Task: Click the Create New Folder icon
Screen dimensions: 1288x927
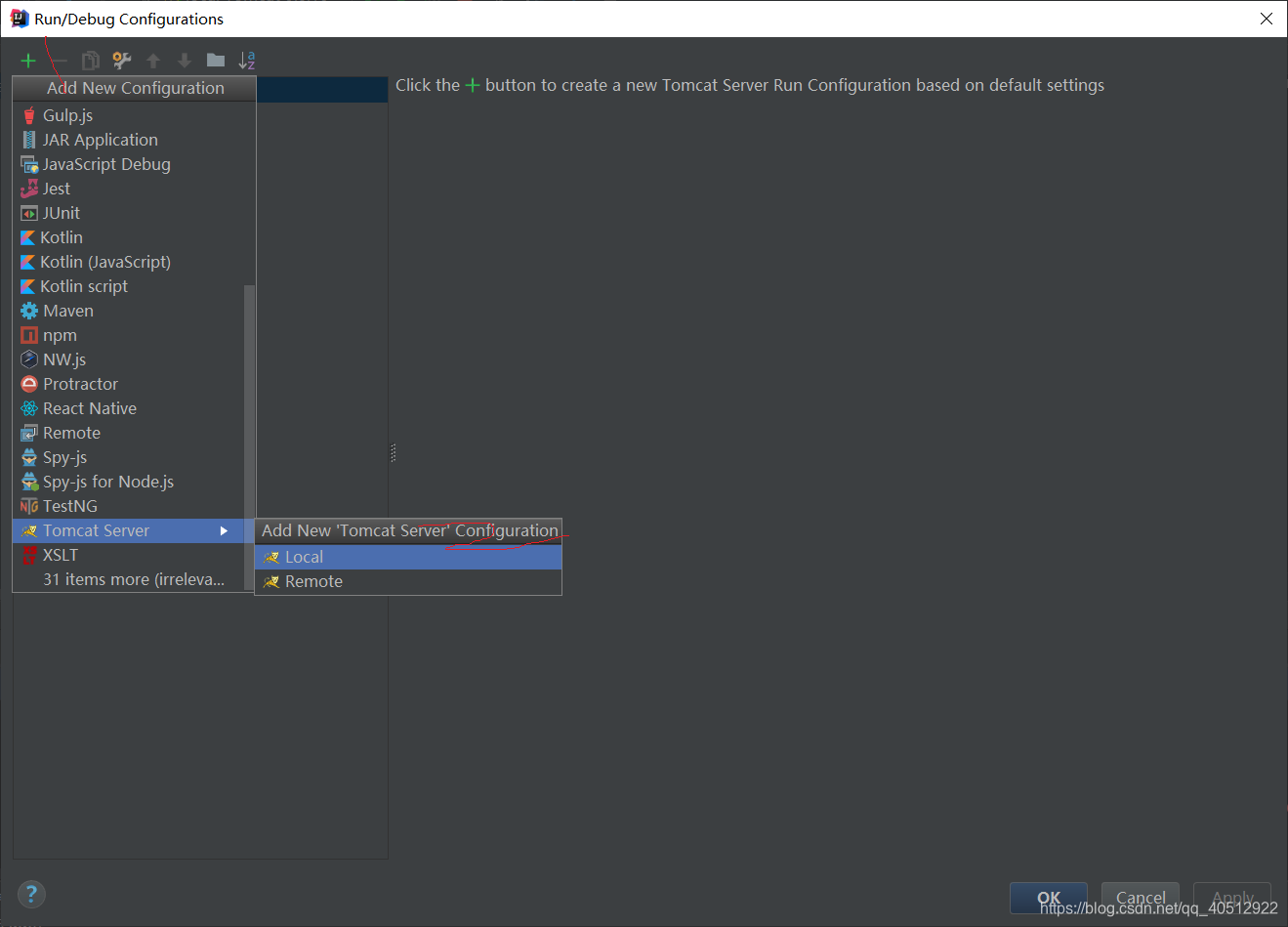Action: tap(216, 61)
